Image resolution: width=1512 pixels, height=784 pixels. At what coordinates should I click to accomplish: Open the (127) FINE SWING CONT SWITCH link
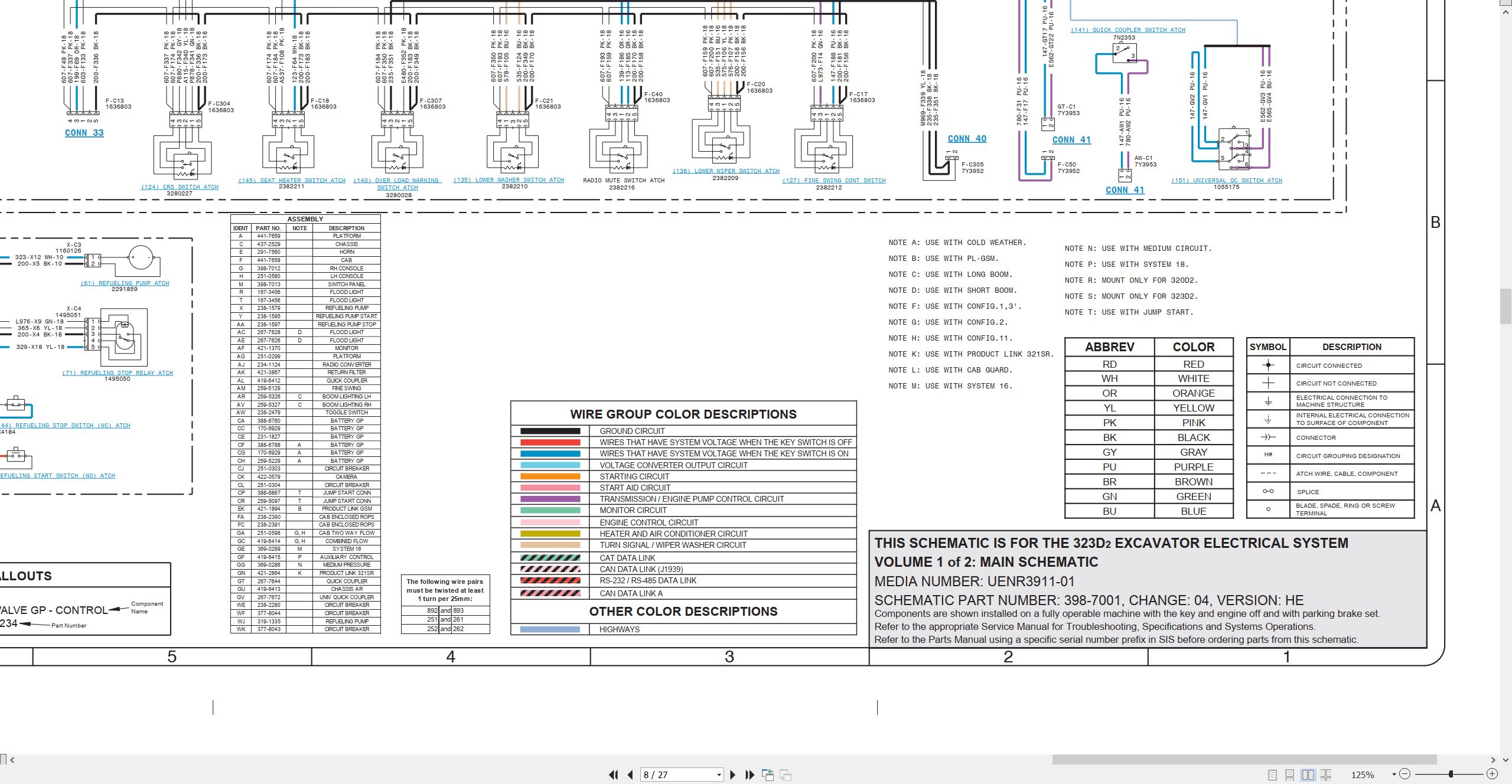pos(834,181)
